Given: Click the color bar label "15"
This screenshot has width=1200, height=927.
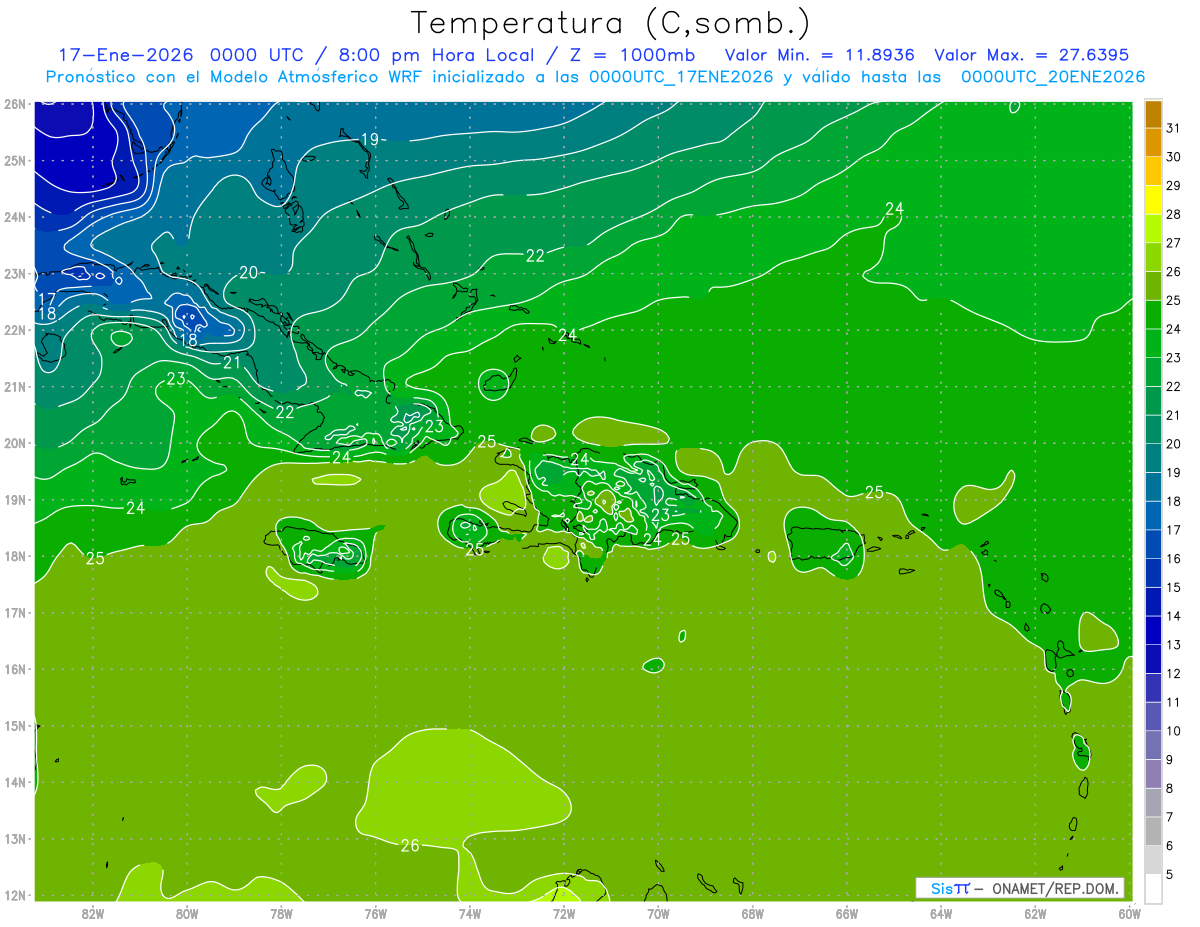Looking at the screenshot, I should 1174,587.
